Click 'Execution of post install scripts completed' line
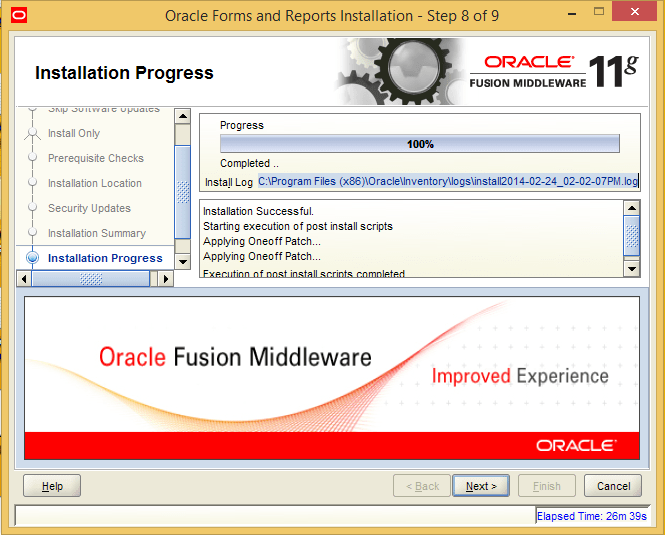Viewport: 665px width, 535px height. point(304,273)
